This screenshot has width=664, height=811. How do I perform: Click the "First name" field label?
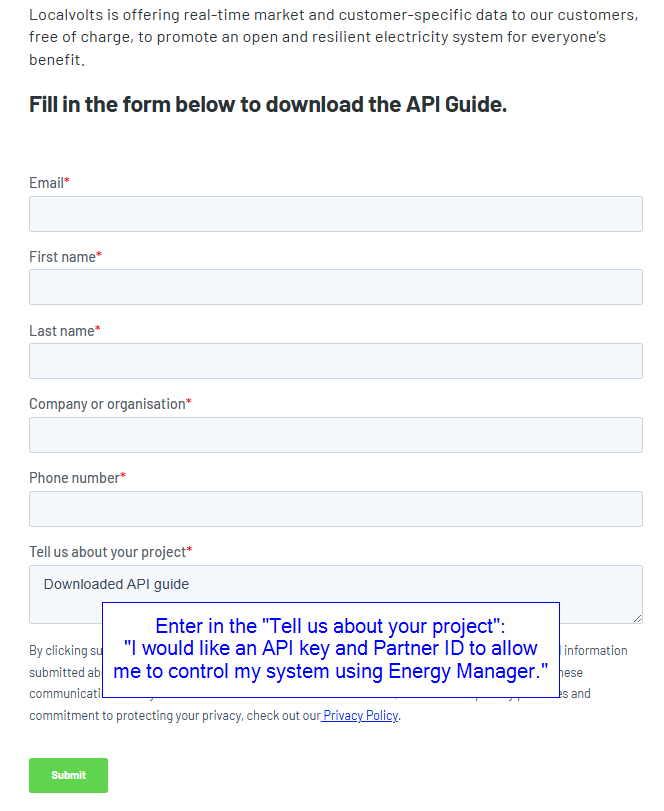[x=62, y=257]
